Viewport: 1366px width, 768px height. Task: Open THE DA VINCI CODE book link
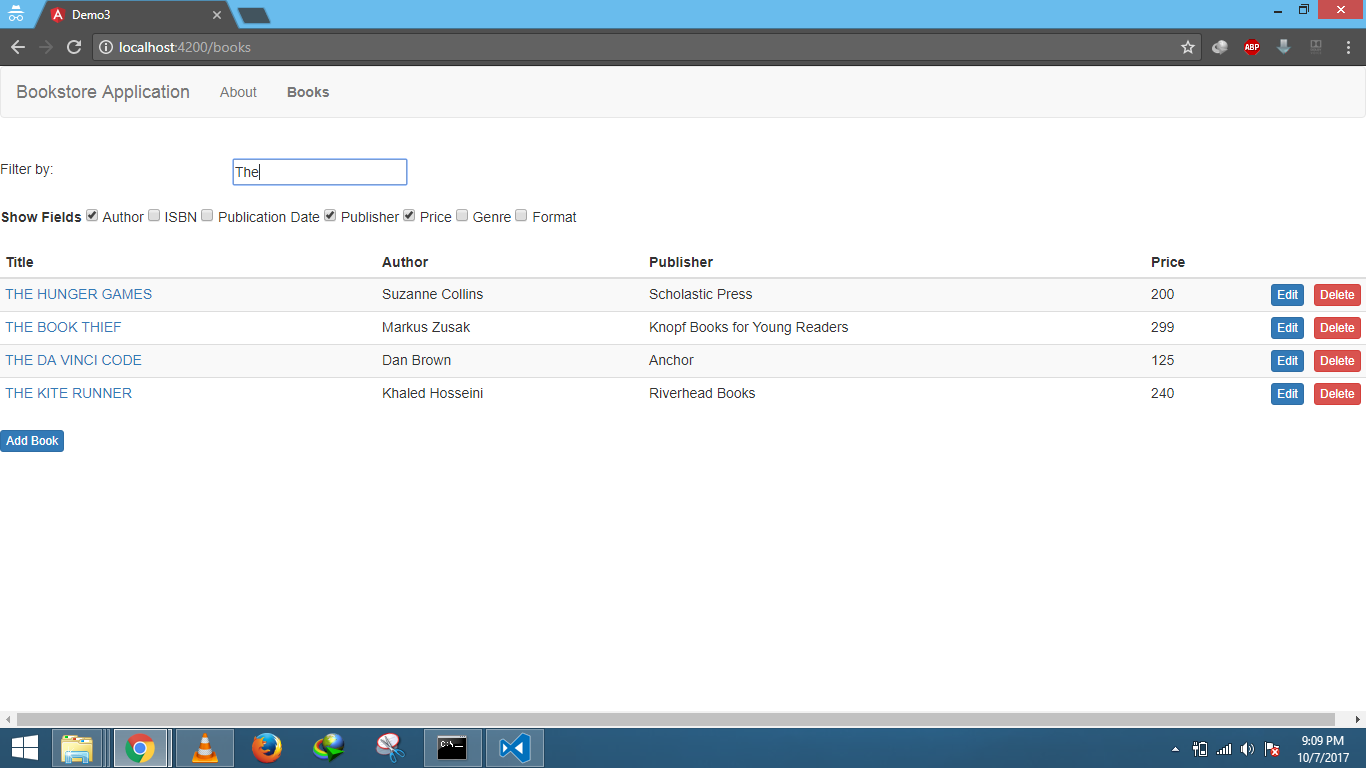click(74, 360)
